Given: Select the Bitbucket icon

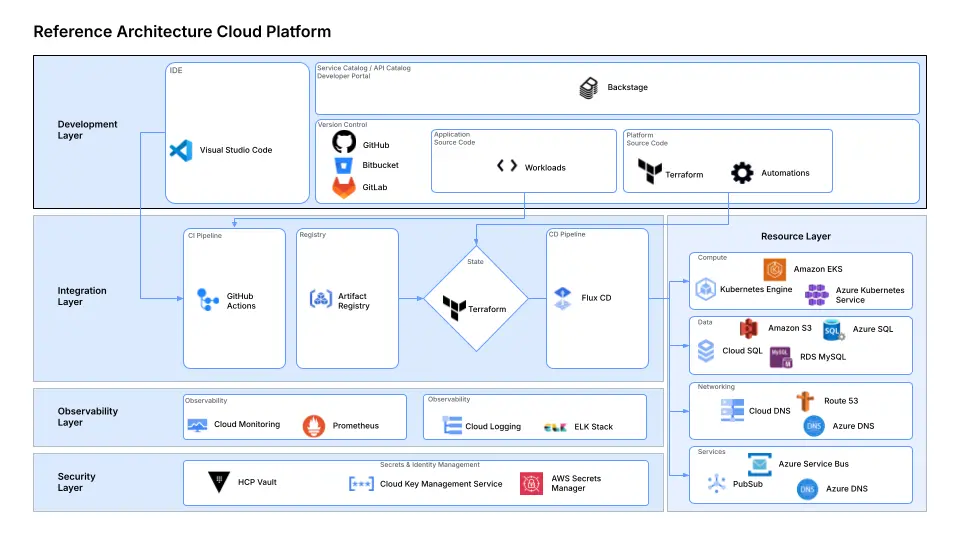Looking at the screenshot, I should click(344, 165).
